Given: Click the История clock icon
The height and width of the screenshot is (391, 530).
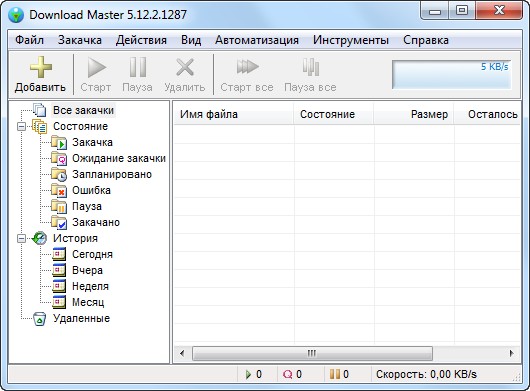Looking at the screenshot, I should pyautogui.click(x=39, y=238).
